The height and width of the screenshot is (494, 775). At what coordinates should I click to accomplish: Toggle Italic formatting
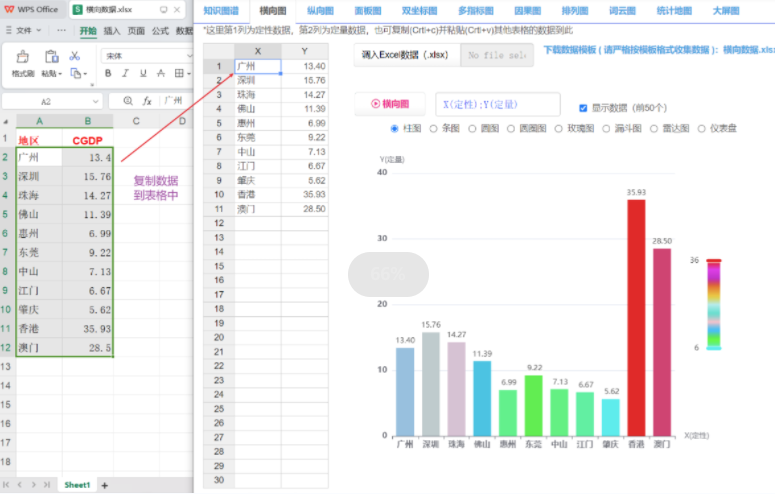[x=125, y=74]
